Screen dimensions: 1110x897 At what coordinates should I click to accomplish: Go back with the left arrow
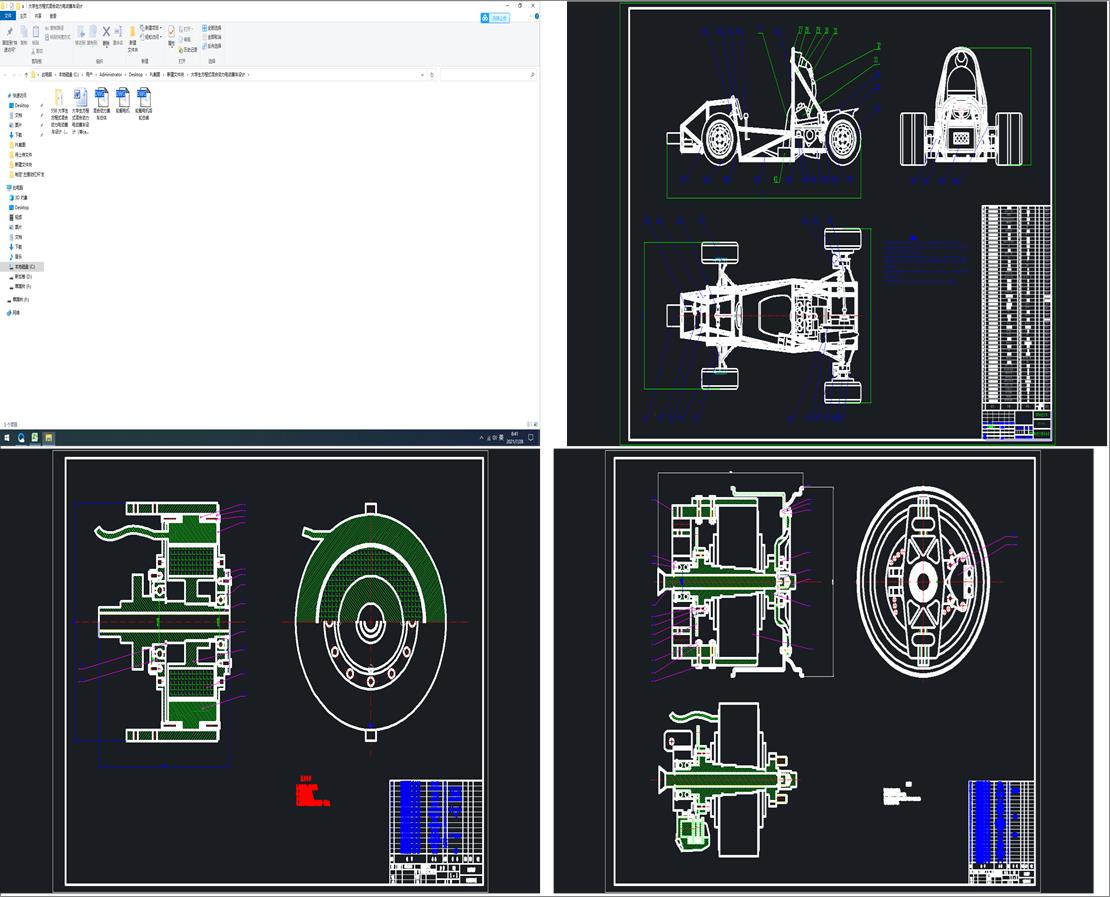pos(5,74)
